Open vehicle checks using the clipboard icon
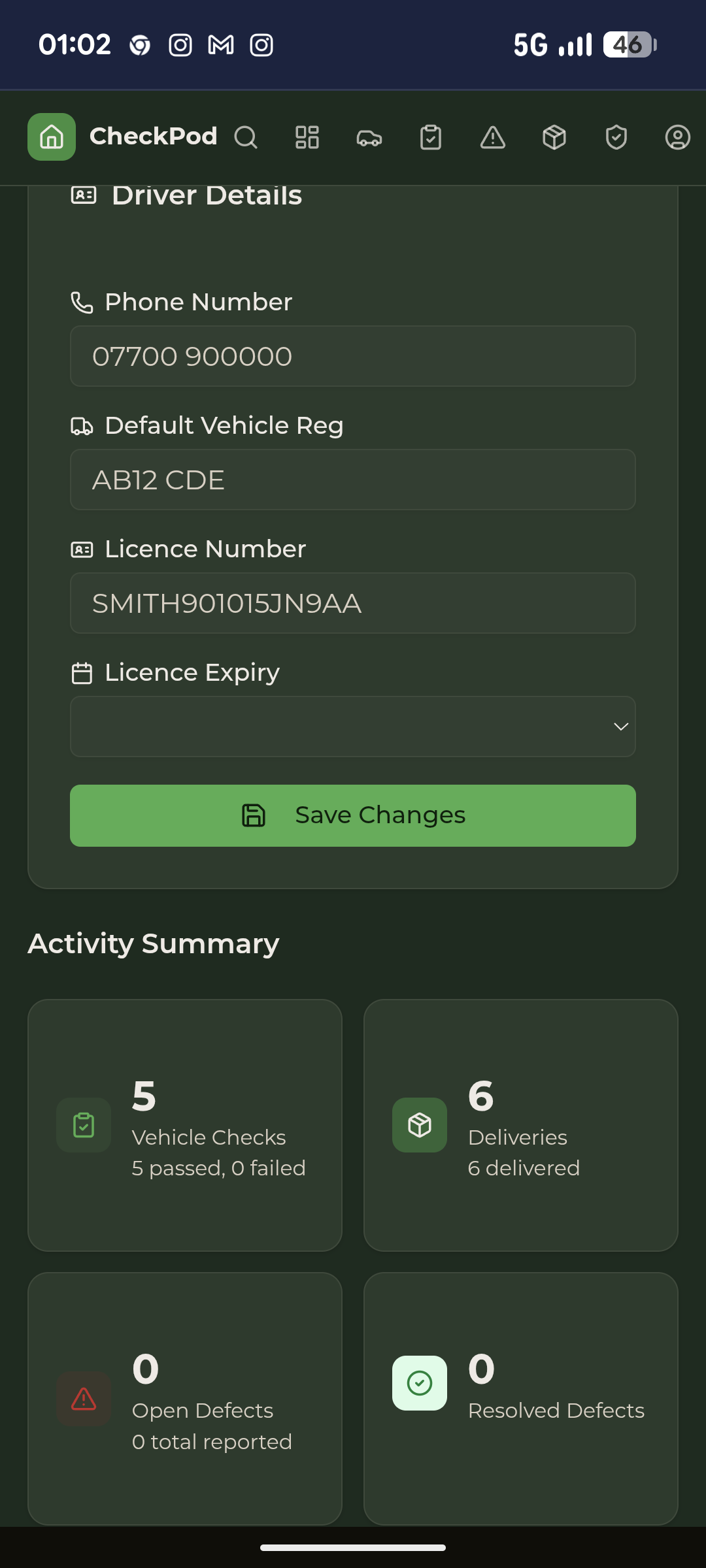This screenshot has width=706, height=1568. pyautogui.click(x=431, y=137)
